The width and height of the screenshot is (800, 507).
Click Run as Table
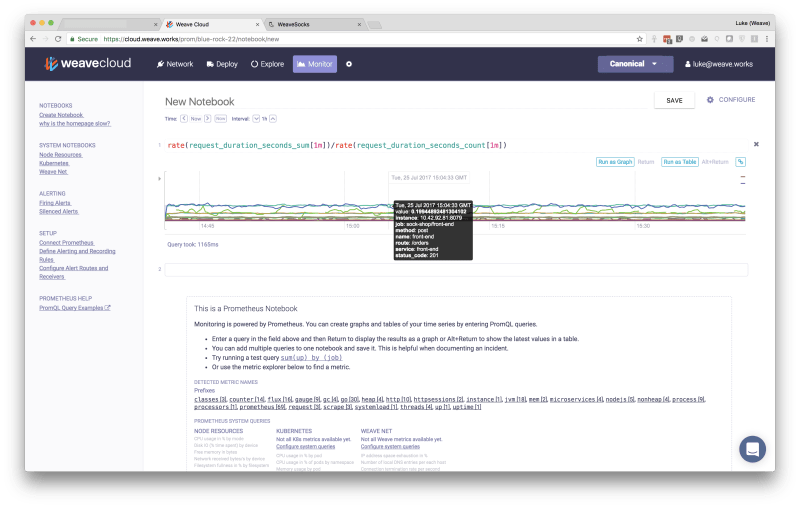click(x=680, y=162)
